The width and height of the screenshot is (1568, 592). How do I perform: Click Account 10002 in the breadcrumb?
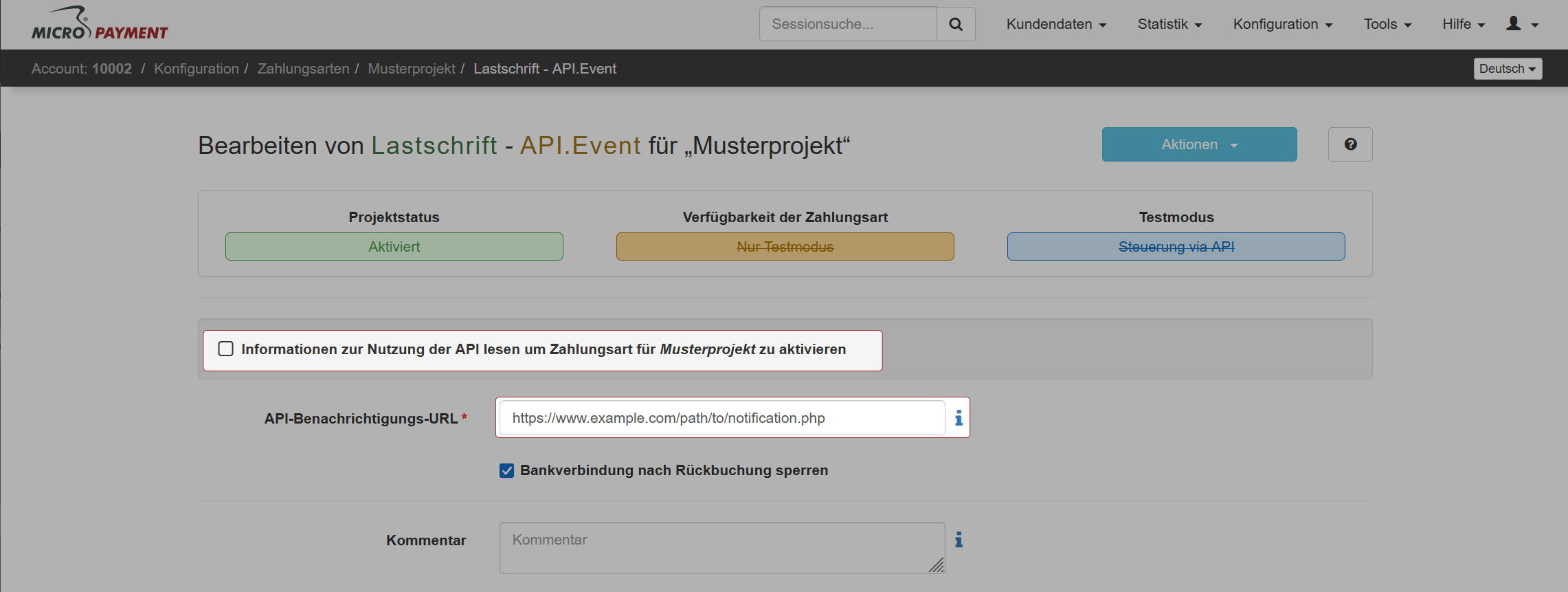tap(82, 69)
